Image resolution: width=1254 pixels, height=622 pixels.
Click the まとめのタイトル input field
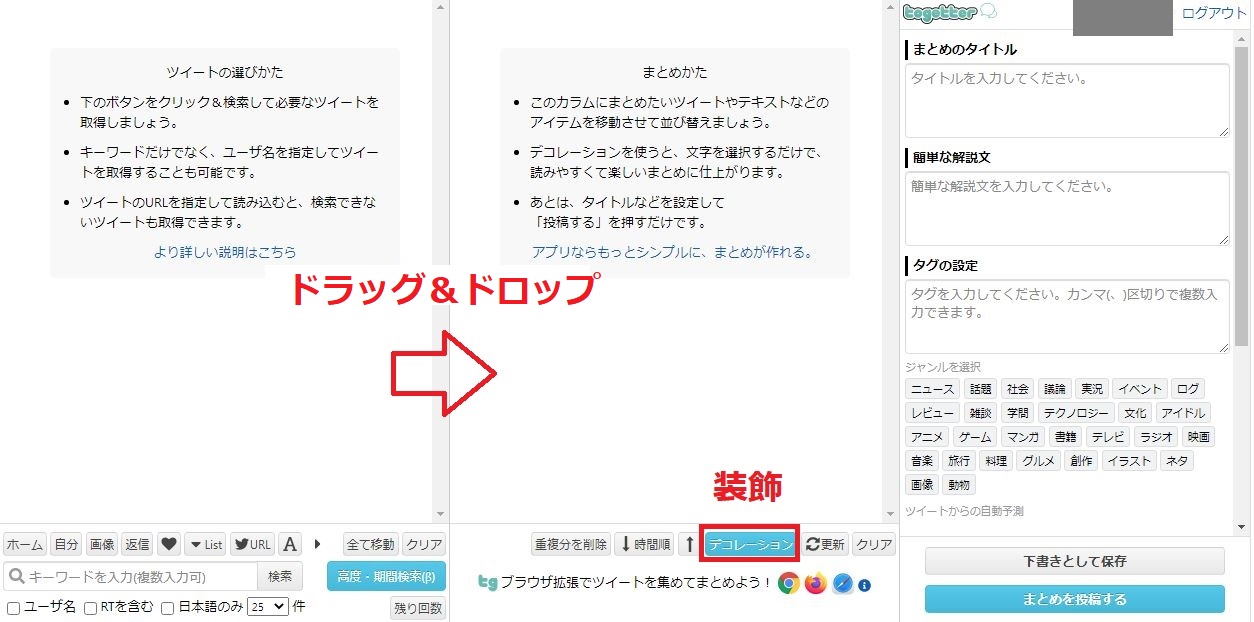1066,100
